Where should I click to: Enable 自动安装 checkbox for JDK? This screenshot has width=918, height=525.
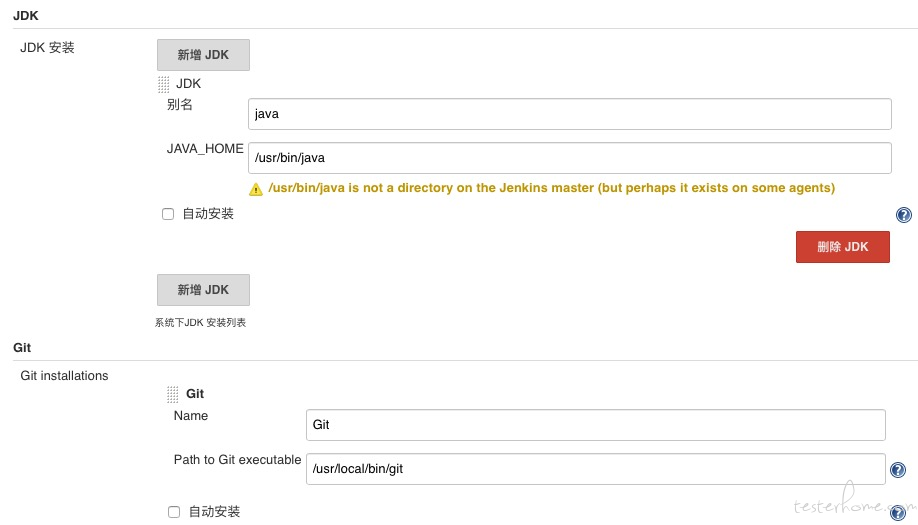pyautogui.click(x=168, y=214)
